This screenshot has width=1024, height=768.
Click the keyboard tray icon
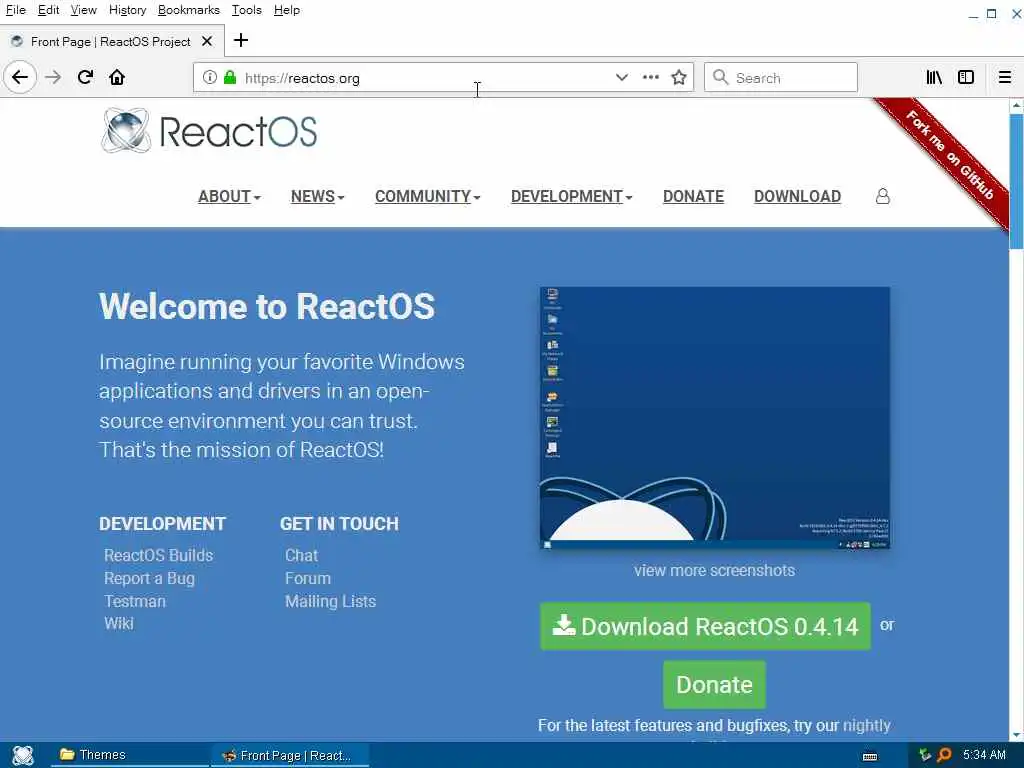click(870, 756)
